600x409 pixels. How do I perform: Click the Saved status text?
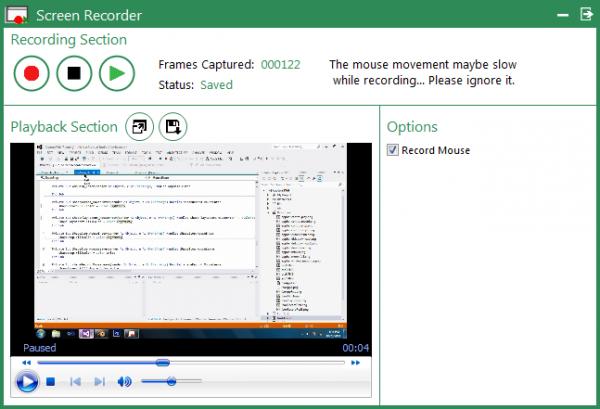(x=216, y=85)
